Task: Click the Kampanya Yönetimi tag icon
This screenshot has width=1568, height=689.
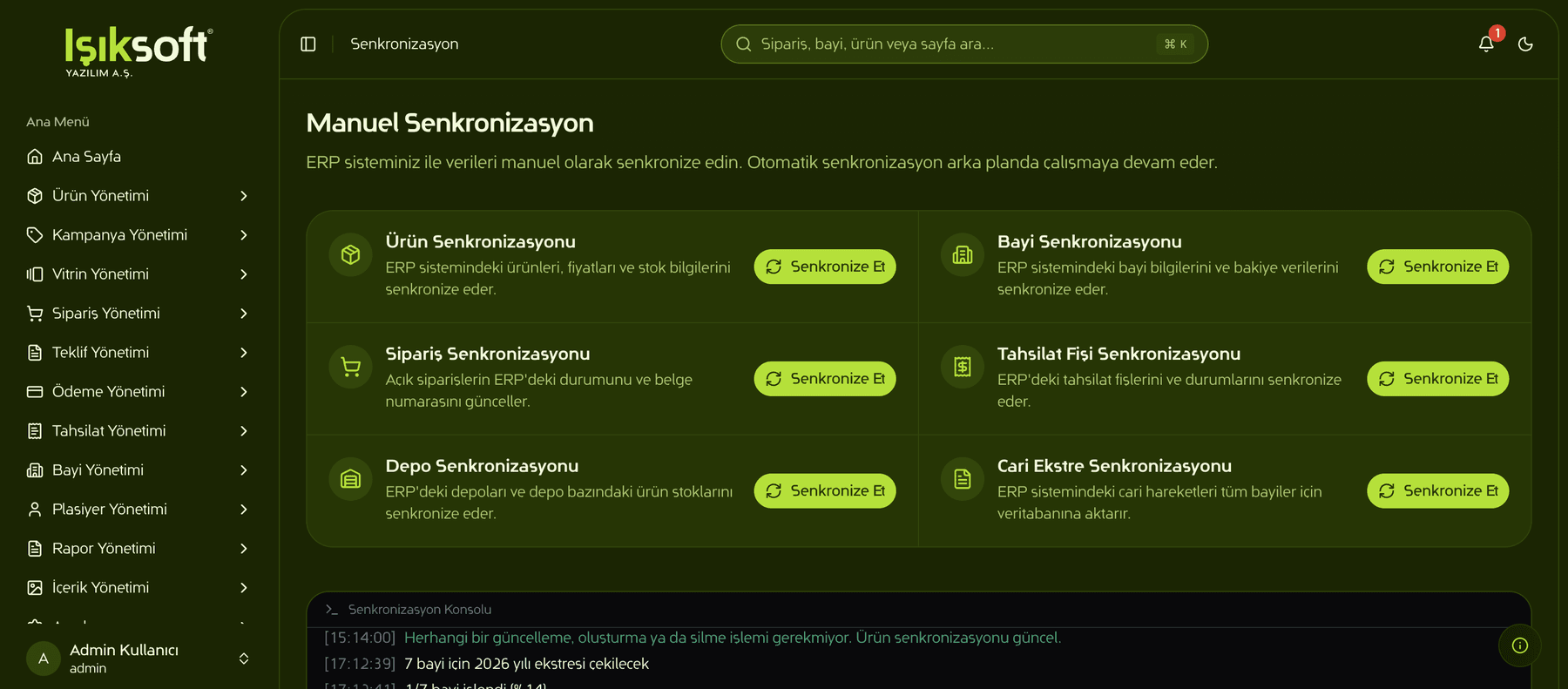Action: (x=35, y=235)
